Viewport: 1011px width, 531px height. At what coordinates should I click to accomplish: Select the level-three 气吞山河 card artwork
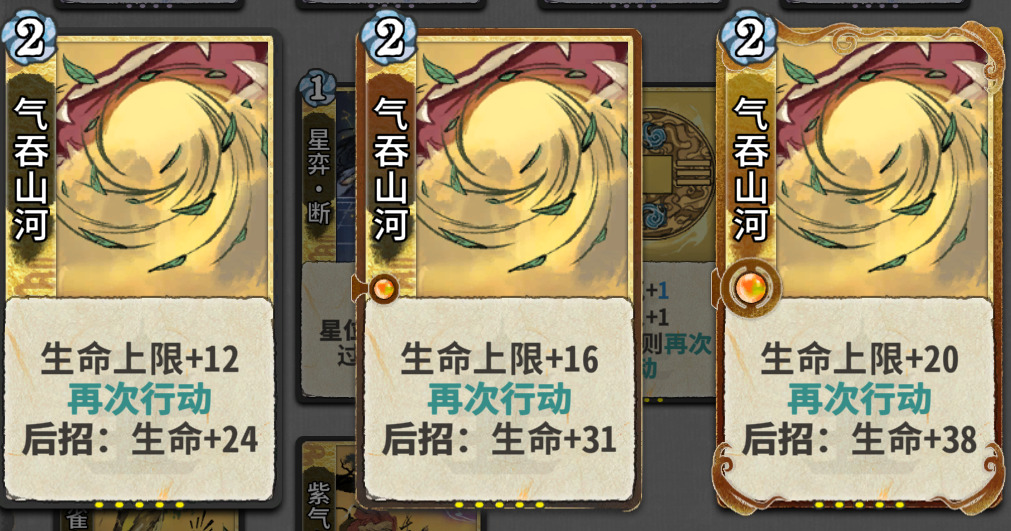click(x=882, y=168)
